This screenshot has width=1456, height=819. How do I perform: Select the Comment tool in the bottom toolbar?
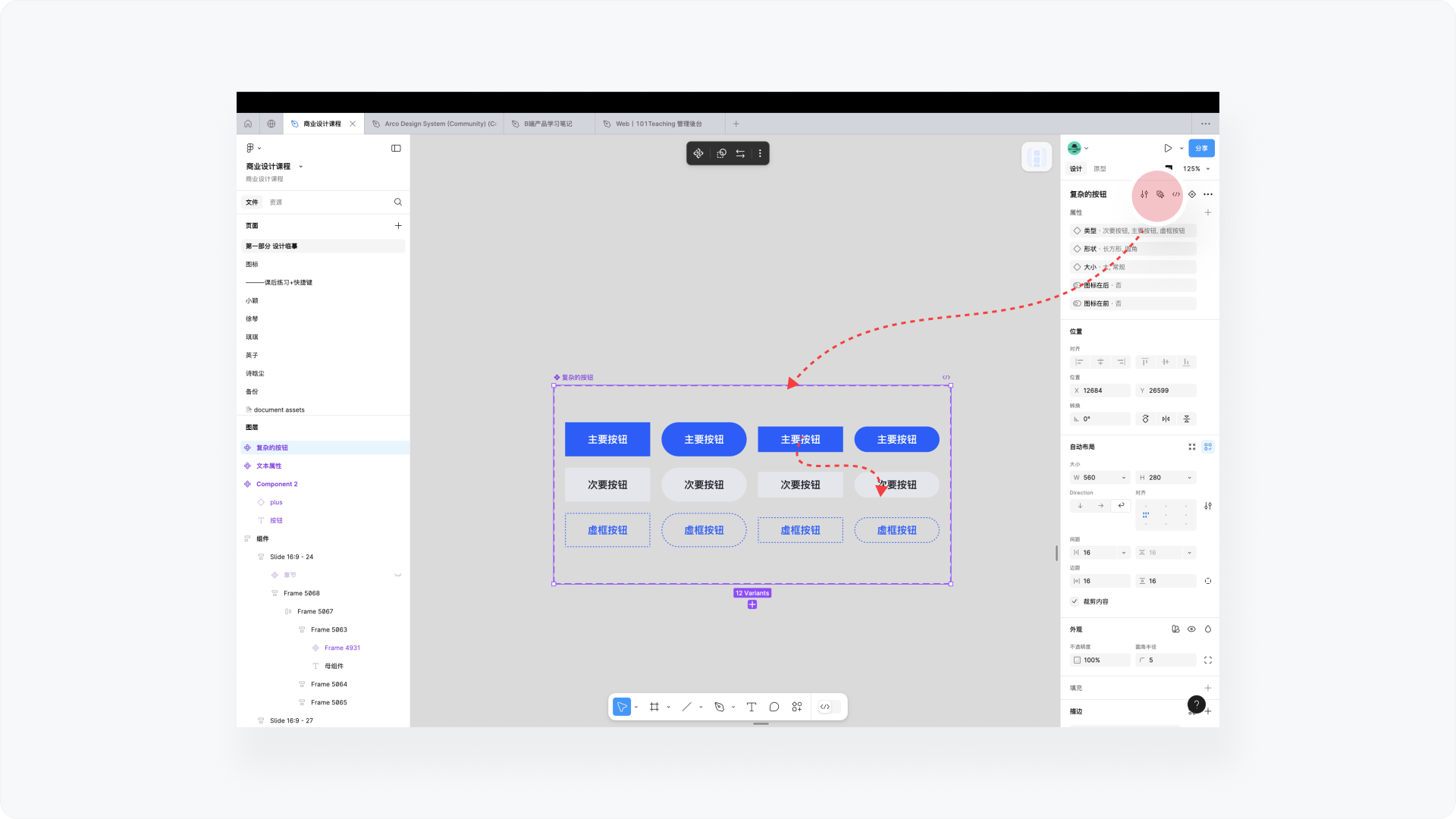tap(774, 707)
